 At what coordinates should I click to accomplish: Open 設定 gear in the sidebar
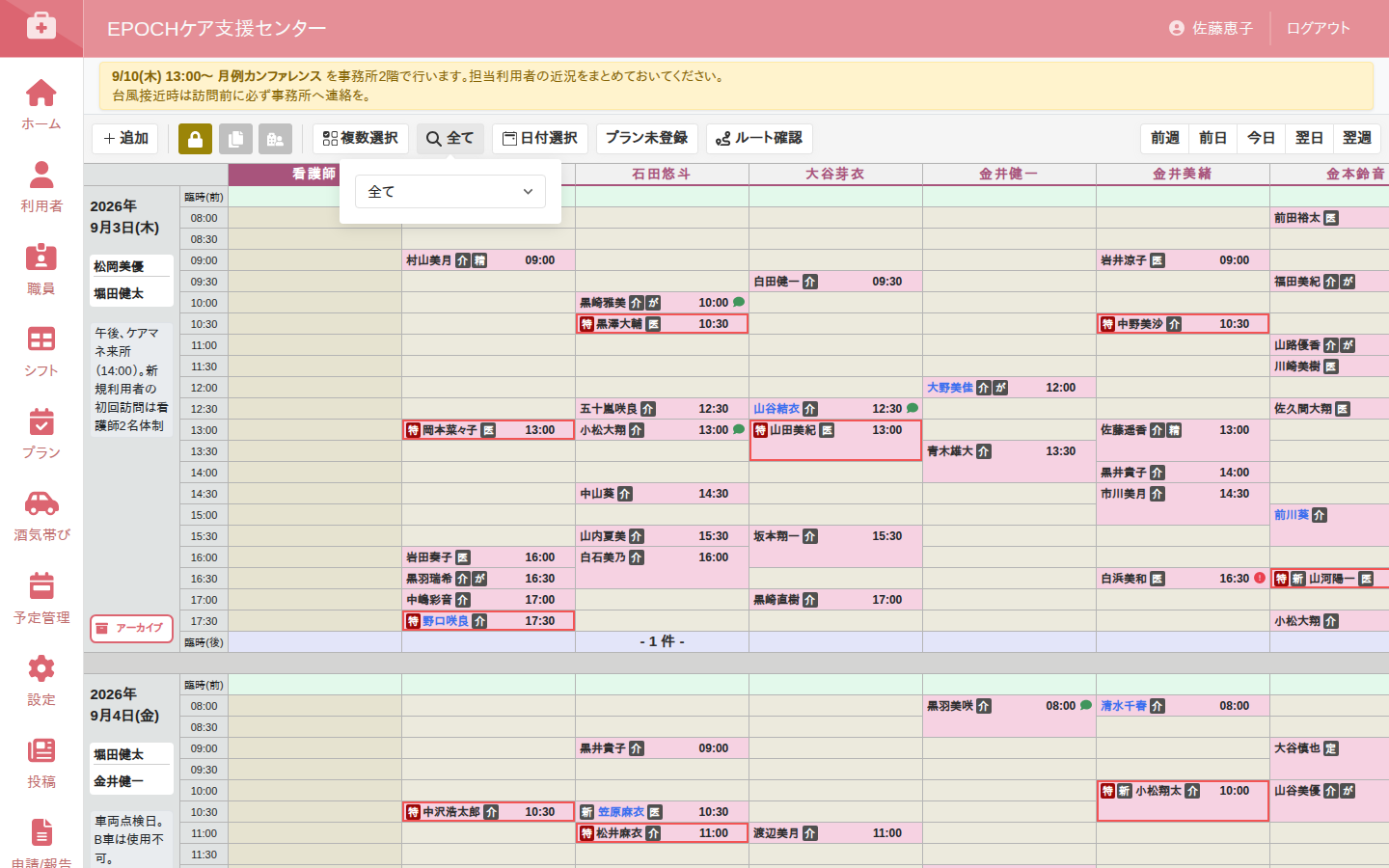(x=41, y=680)
